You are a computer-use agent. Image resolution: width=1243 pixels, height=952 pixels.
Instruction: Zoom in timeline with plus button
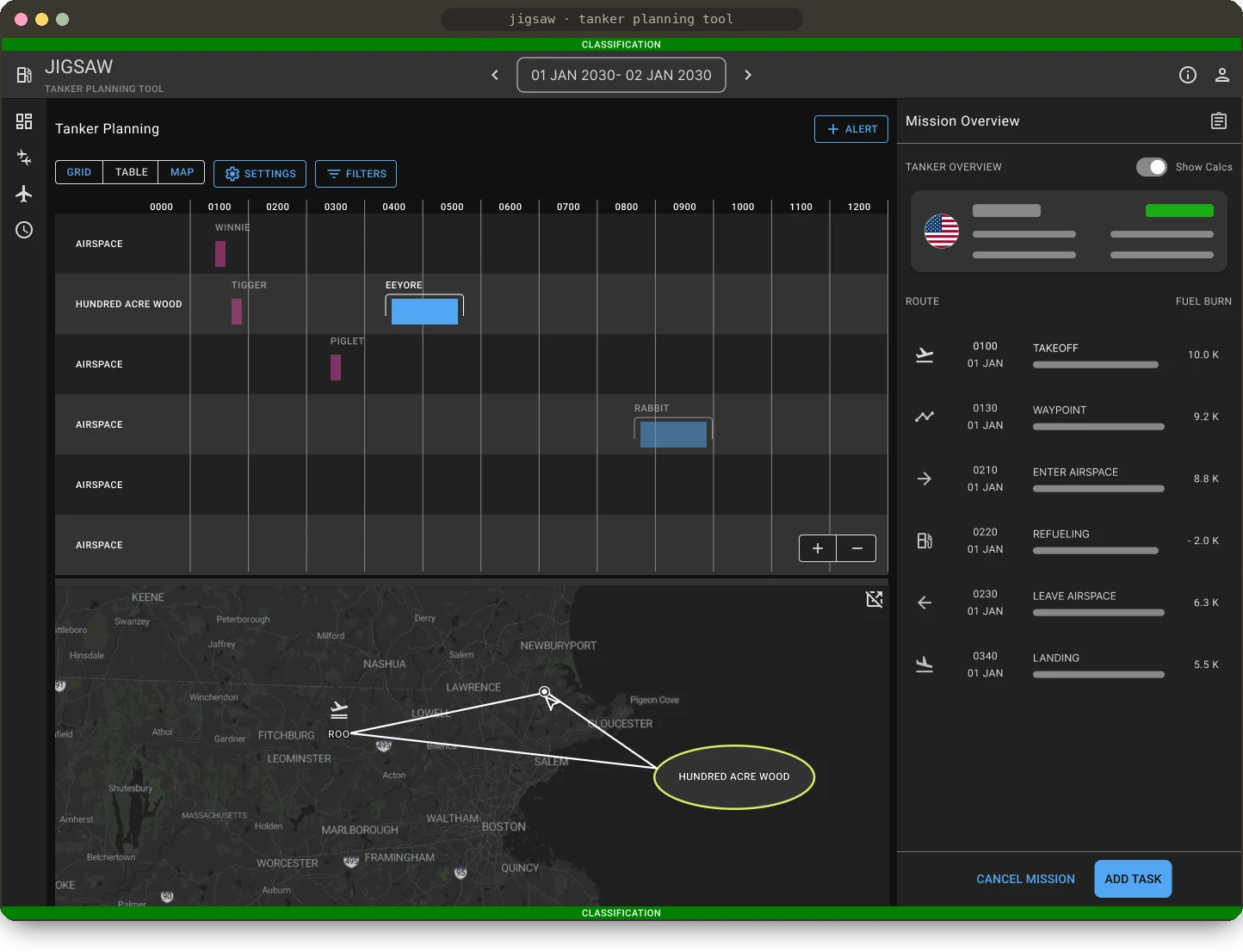point(818,548)
